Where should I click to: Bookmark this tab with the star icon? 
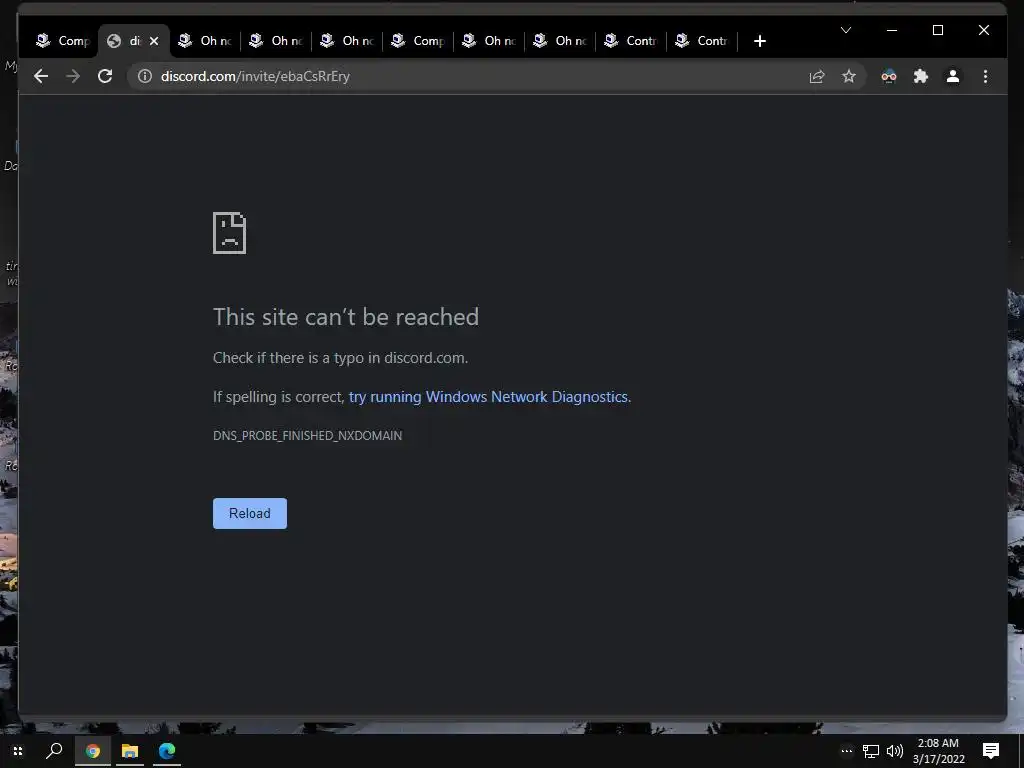849,76
